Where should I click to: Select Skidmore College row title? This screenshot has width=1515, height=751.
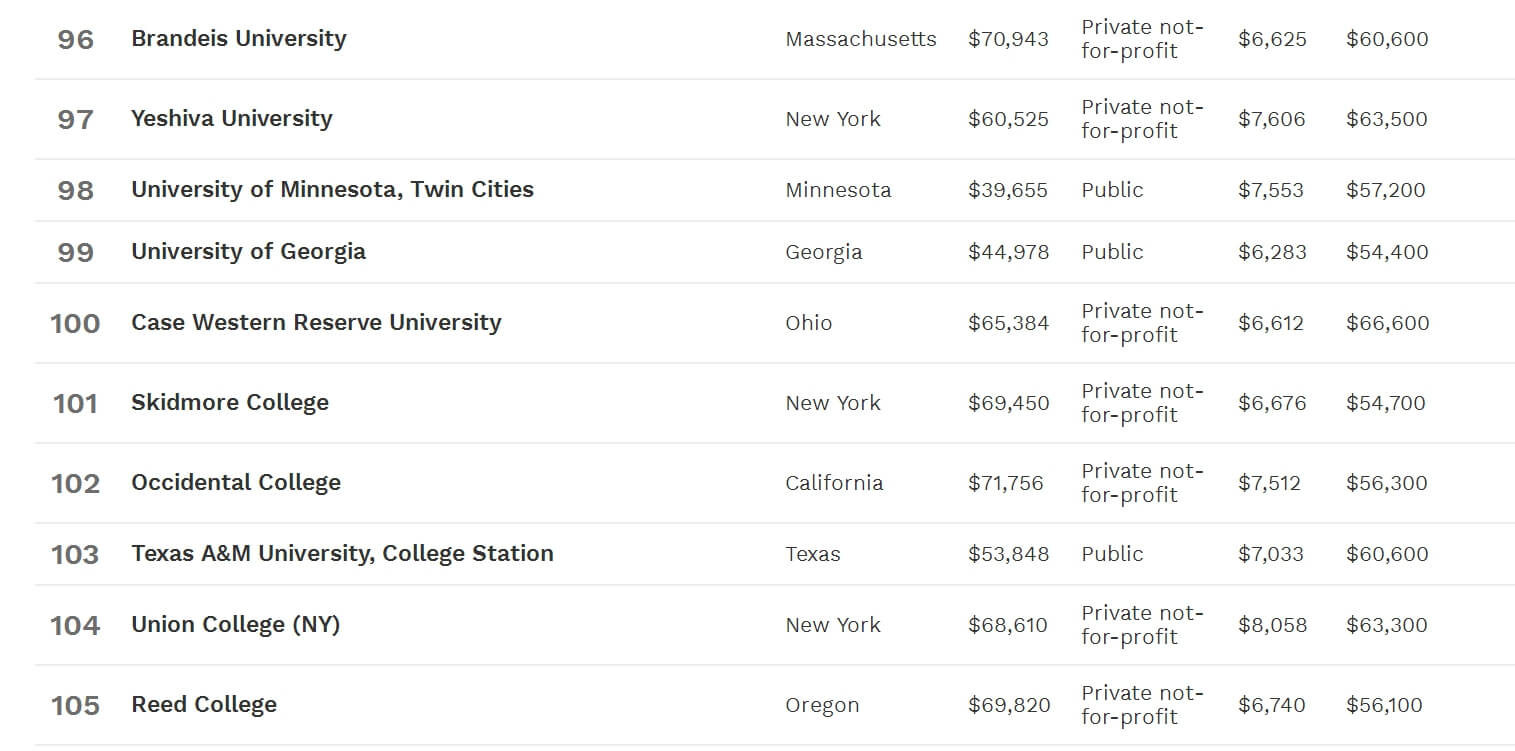230,403
